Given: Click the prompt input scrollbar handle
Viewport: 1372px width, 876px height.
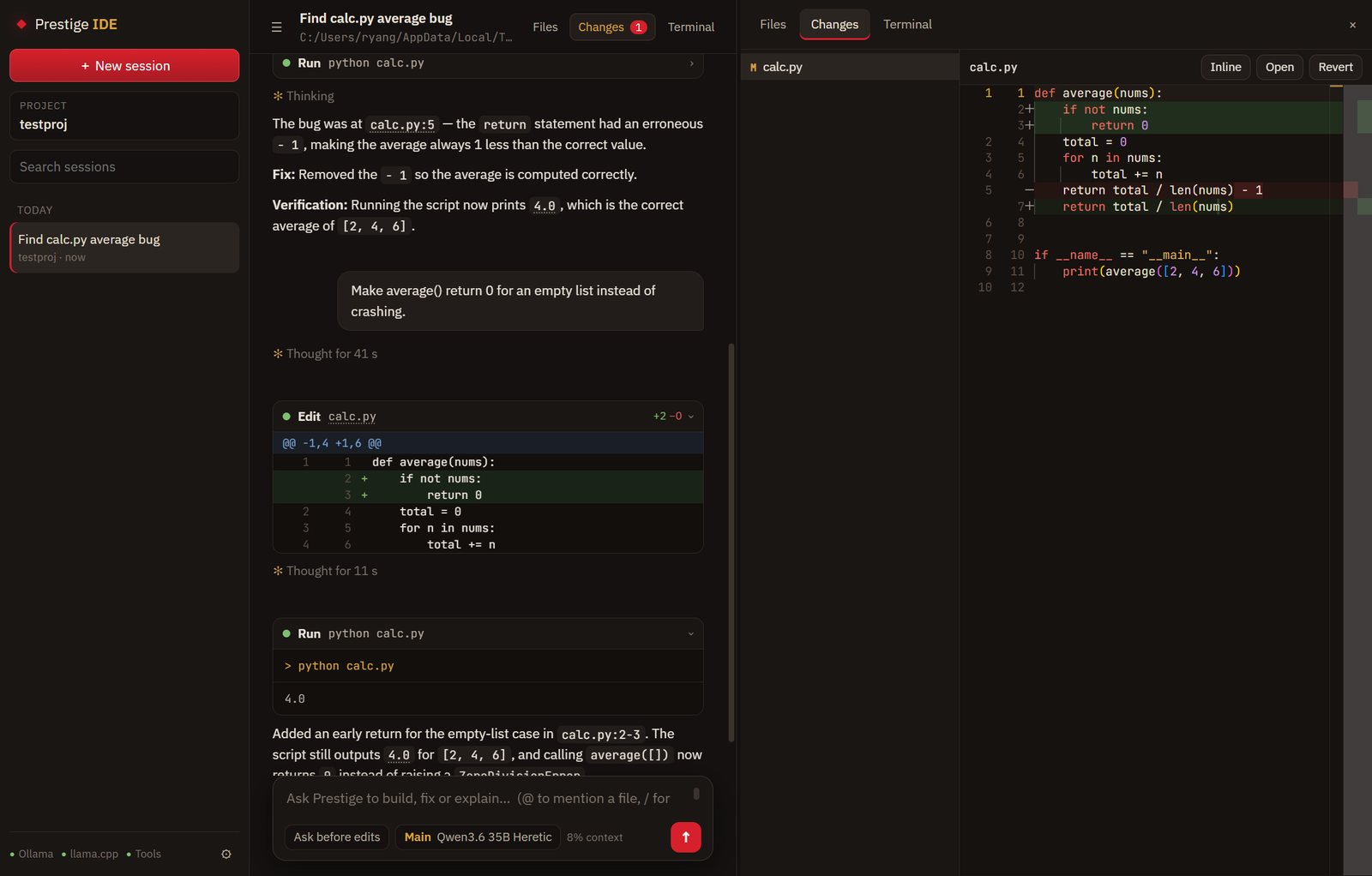Looking at the screenshot, I should (x=696, y=794).
